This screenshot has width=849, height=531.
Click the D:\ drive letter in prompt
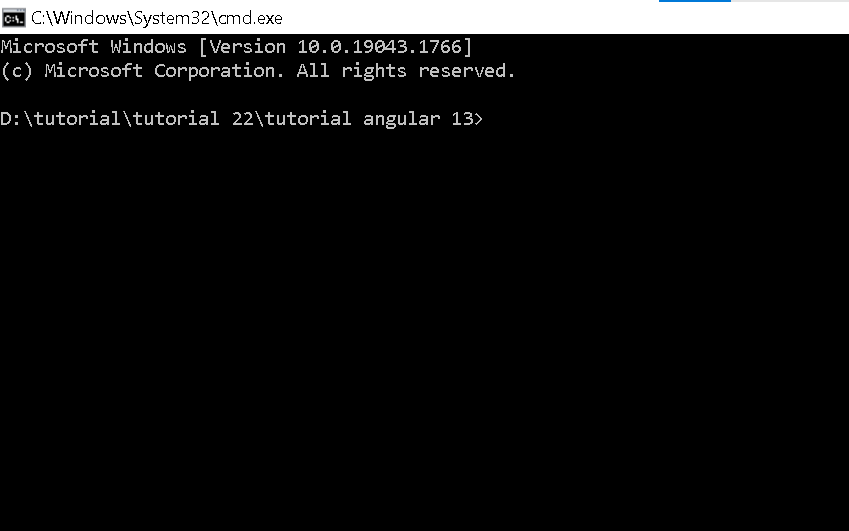coord(11,119)
